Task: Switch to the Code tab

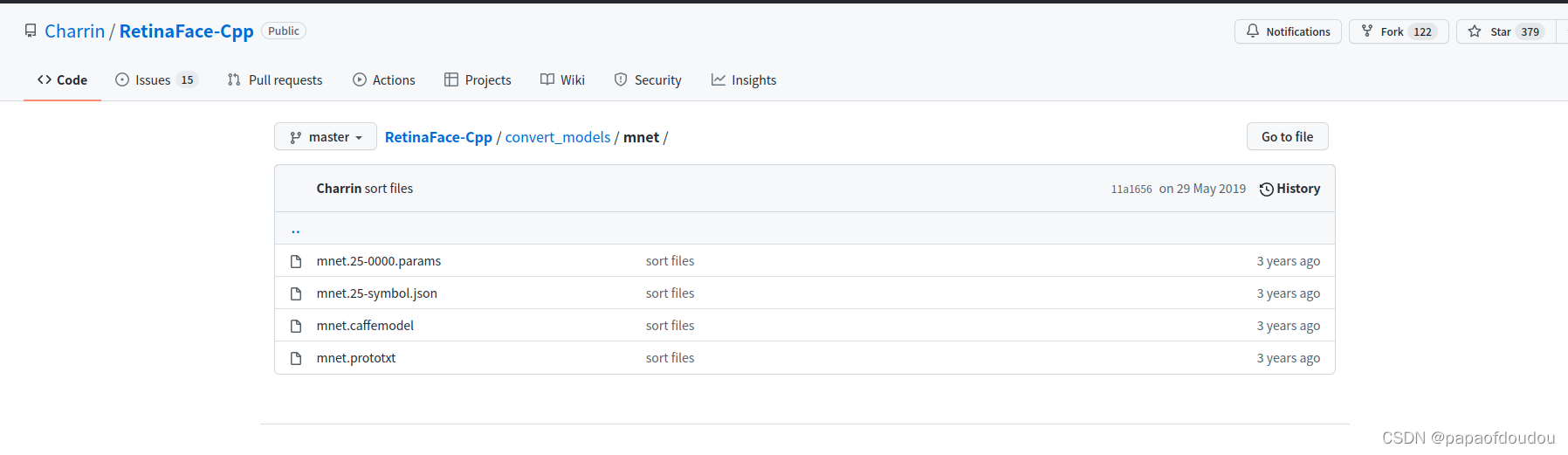Action: tap(62, 79)
